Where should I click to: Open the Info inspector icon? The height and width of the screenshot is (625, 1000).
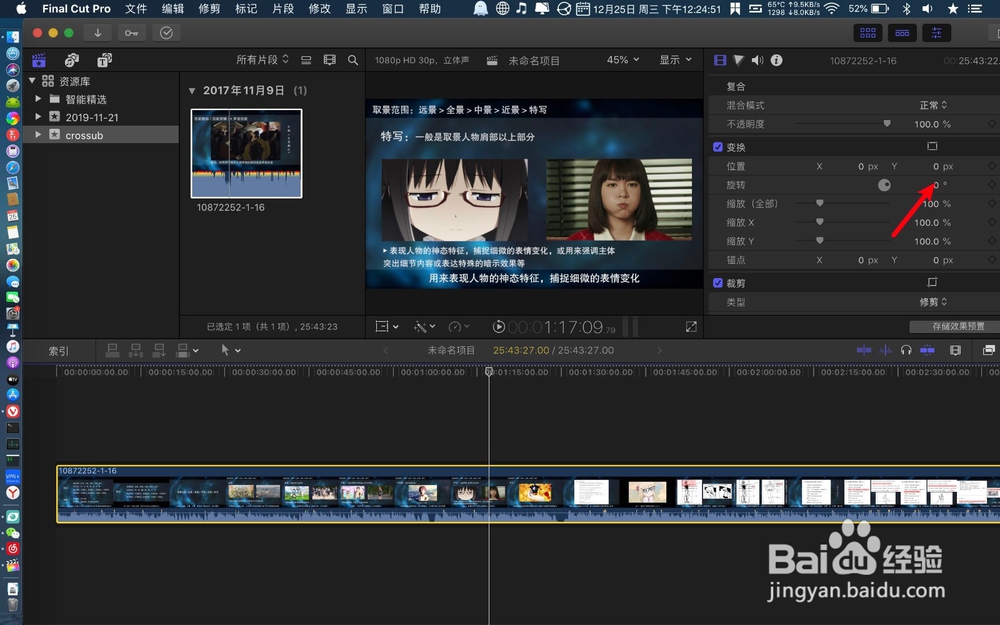pos(776,60)
